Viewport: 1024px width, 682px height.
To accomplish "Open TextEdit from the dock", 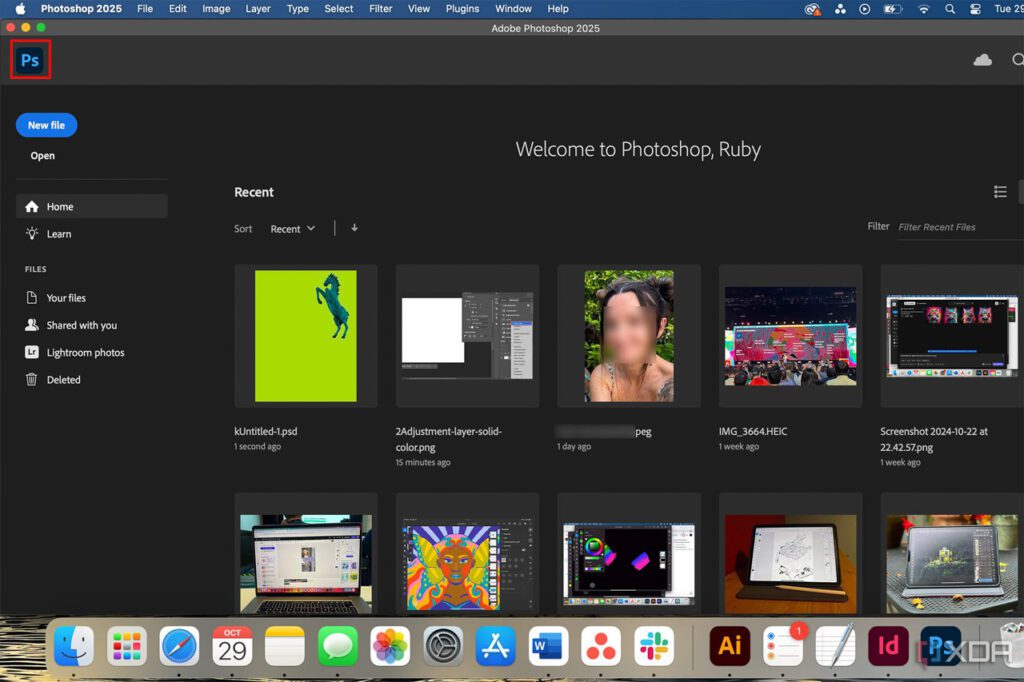I will click(x=835, y=646).
